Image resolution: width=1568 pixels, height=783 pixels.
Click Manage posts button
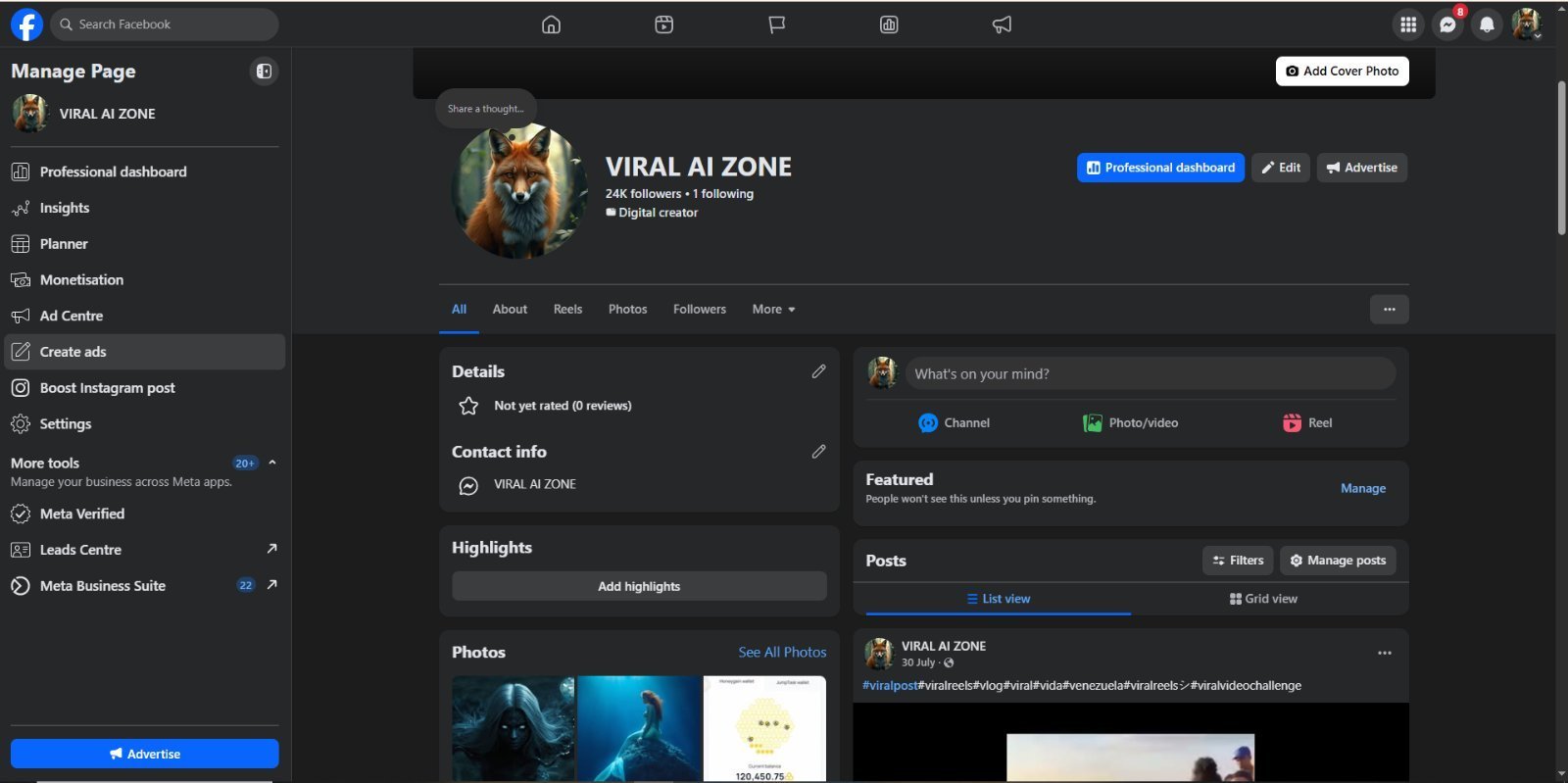1339,561
